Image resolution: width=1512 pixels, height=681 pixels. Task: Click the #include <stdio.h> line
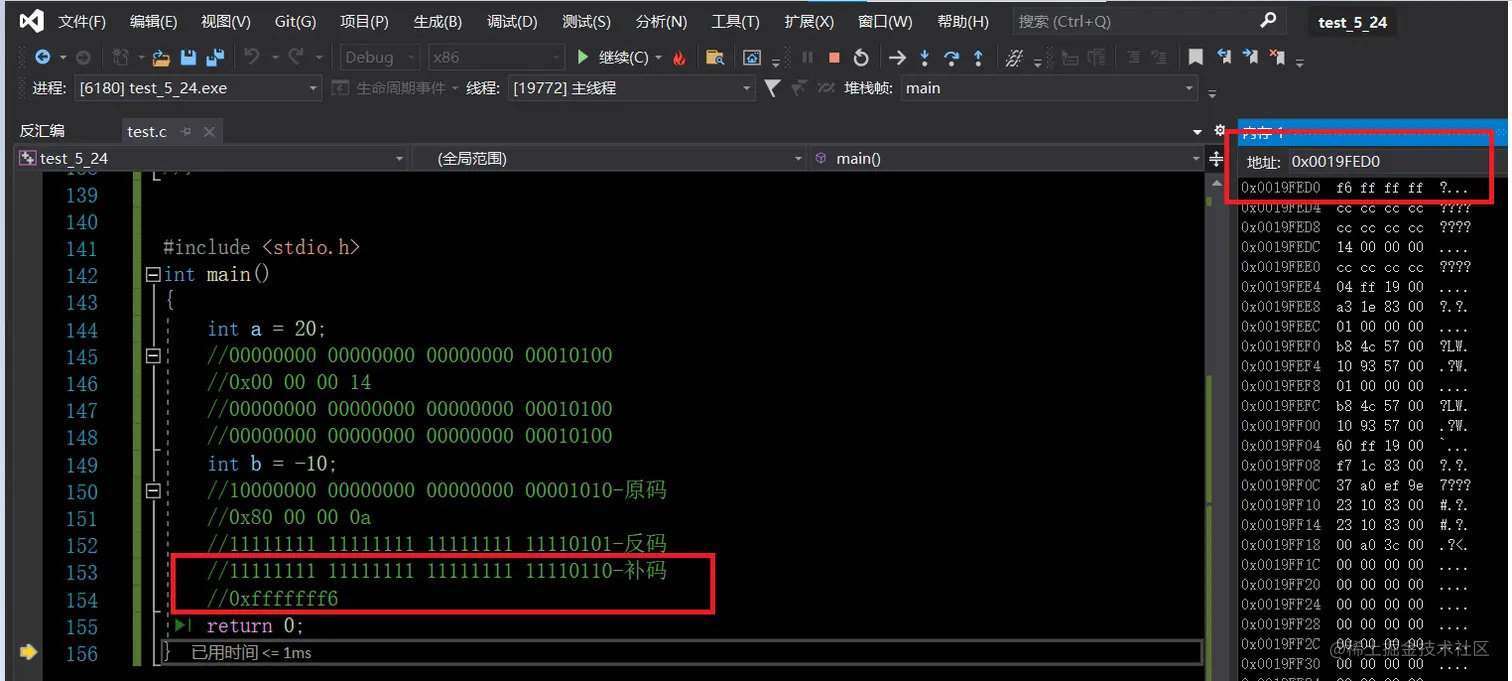point(261,247)
